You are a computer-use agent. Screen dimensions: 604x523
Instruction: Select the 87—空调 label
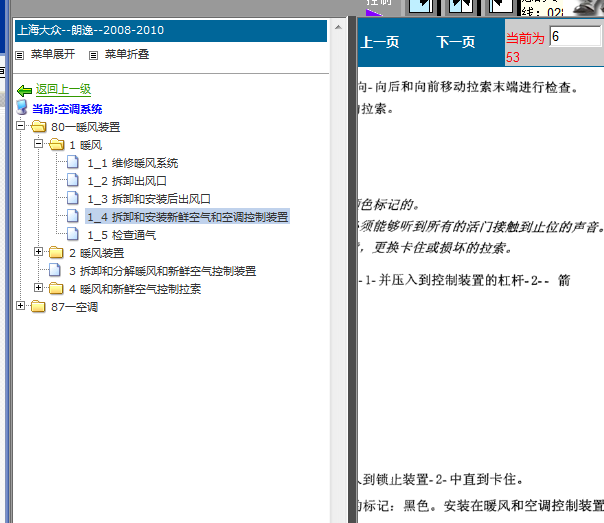[x=74, y=307]
